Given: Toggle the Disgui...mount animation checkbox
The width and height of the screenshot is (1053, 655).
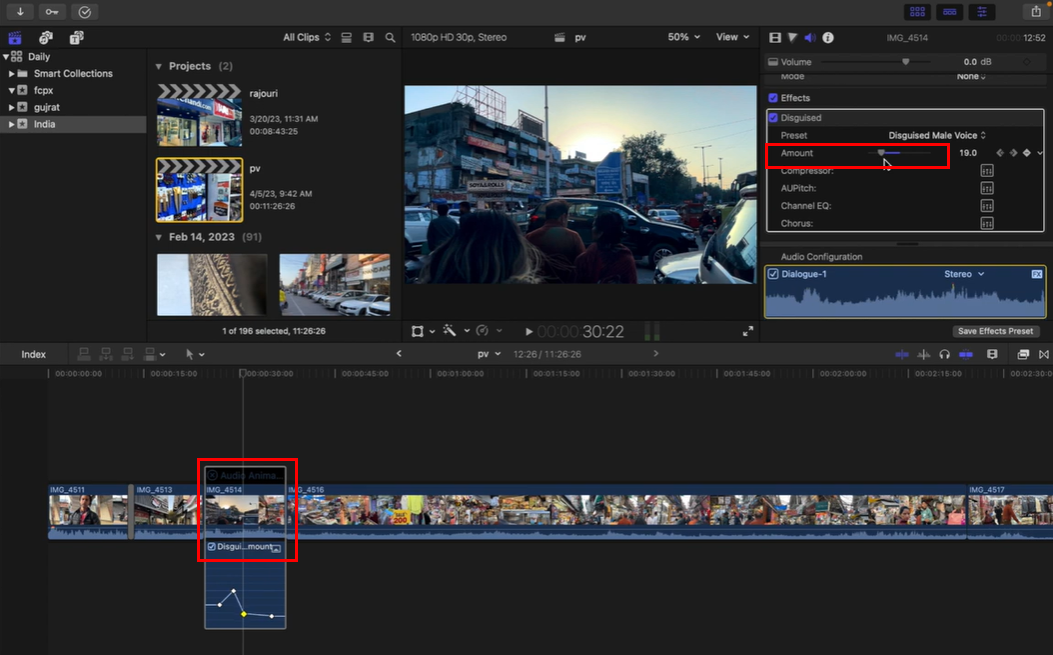Looking at the screenshot, I should pos(212,547).
